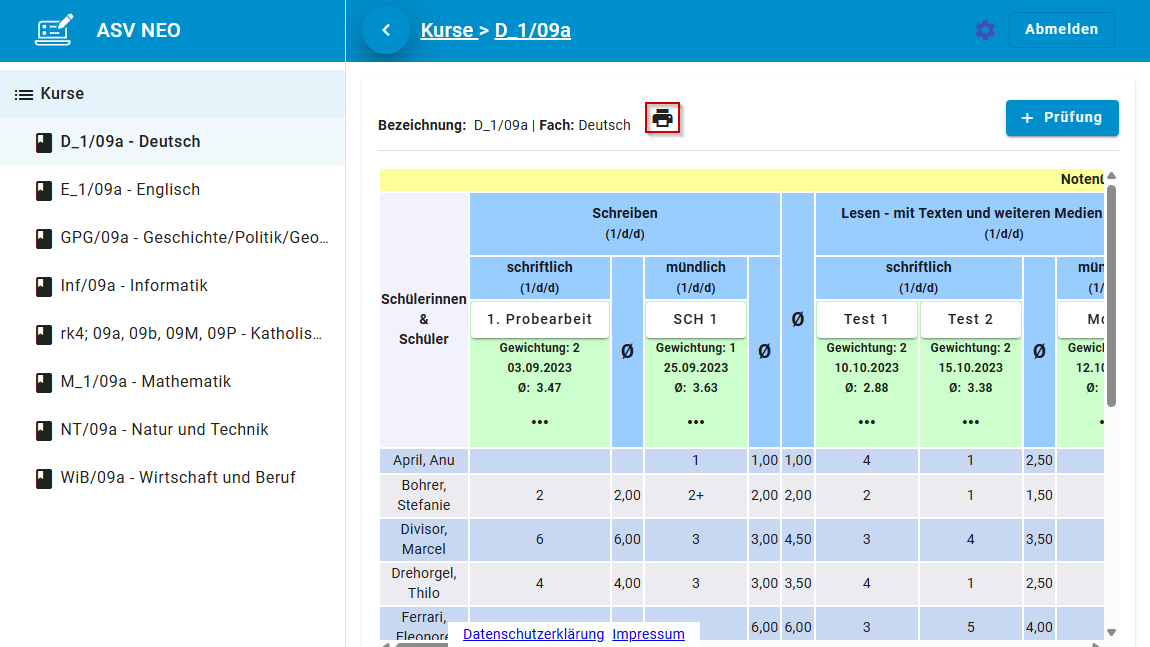Click the course icon beside Inf/09a Informatik
Image resolution: width=1150 pixels, height=647 pixels.
point(43,285)
